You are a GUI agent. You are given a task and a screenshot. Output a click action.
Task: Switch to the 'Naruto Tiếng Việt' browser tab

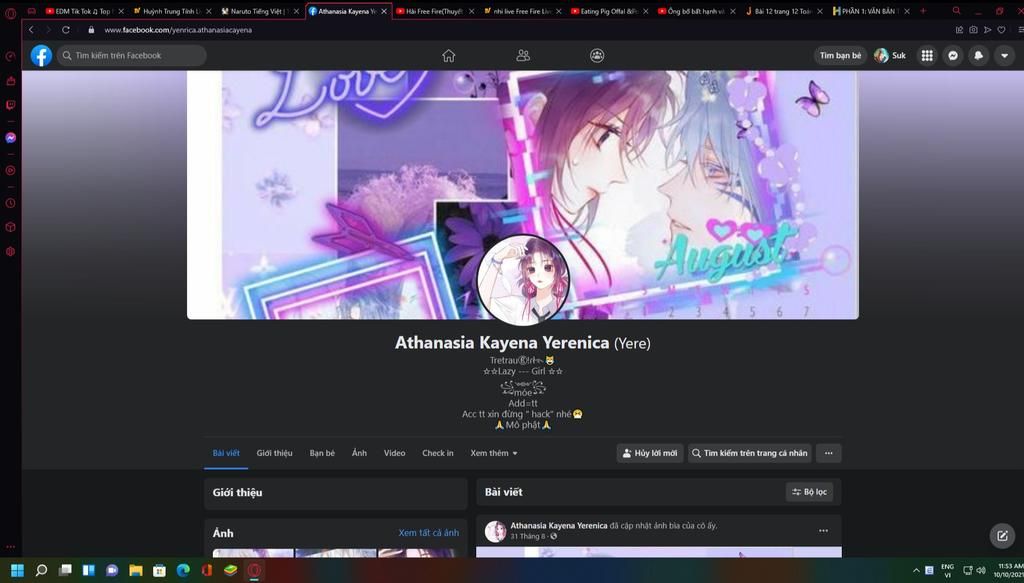click(260, 11)
